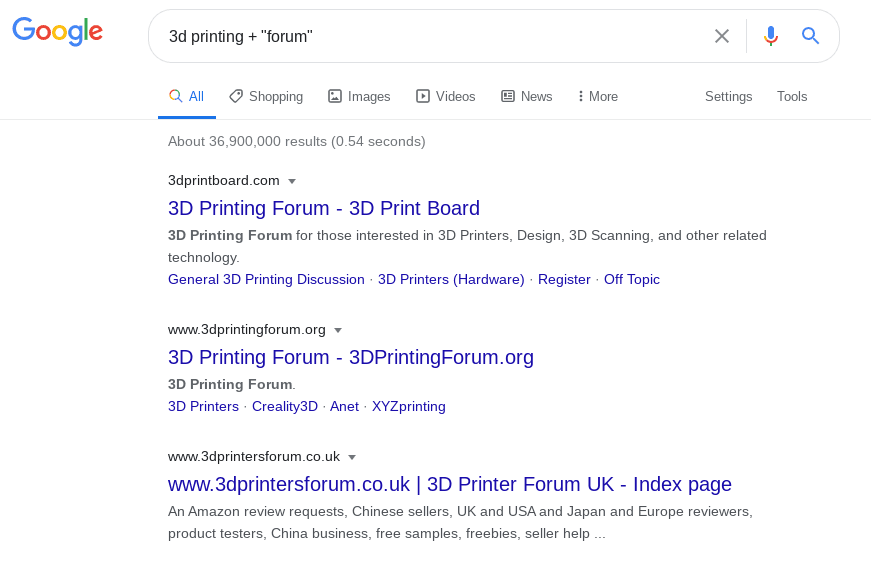Open the Register sitelink
Image resolution: width=871 pixels, height=561 pixels.
(564, 279)
